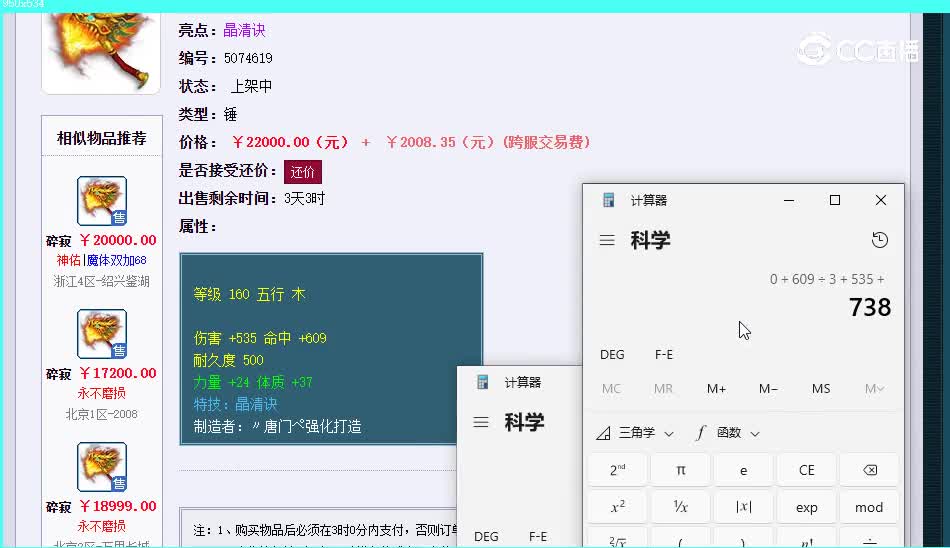Open calculator history panel
The image size is (950, 548).
(880, 240)
